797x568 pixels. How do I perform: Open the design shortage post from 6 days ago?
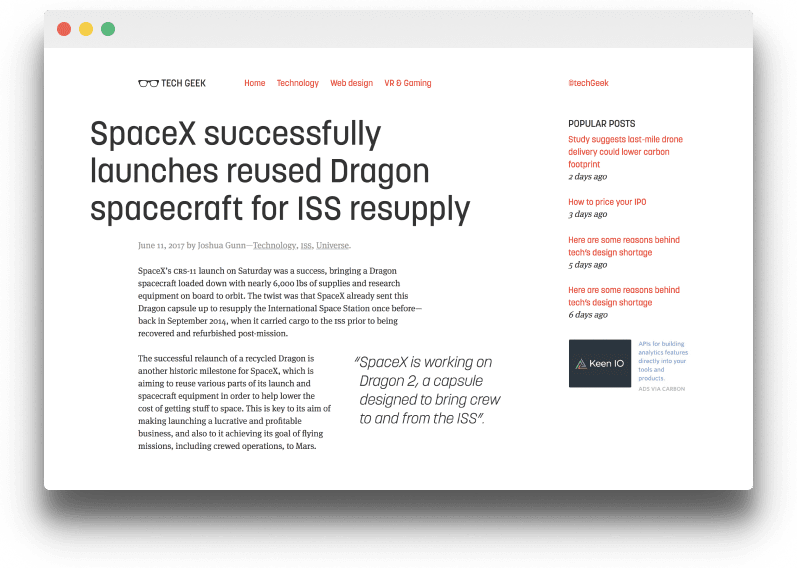point(624,296)
